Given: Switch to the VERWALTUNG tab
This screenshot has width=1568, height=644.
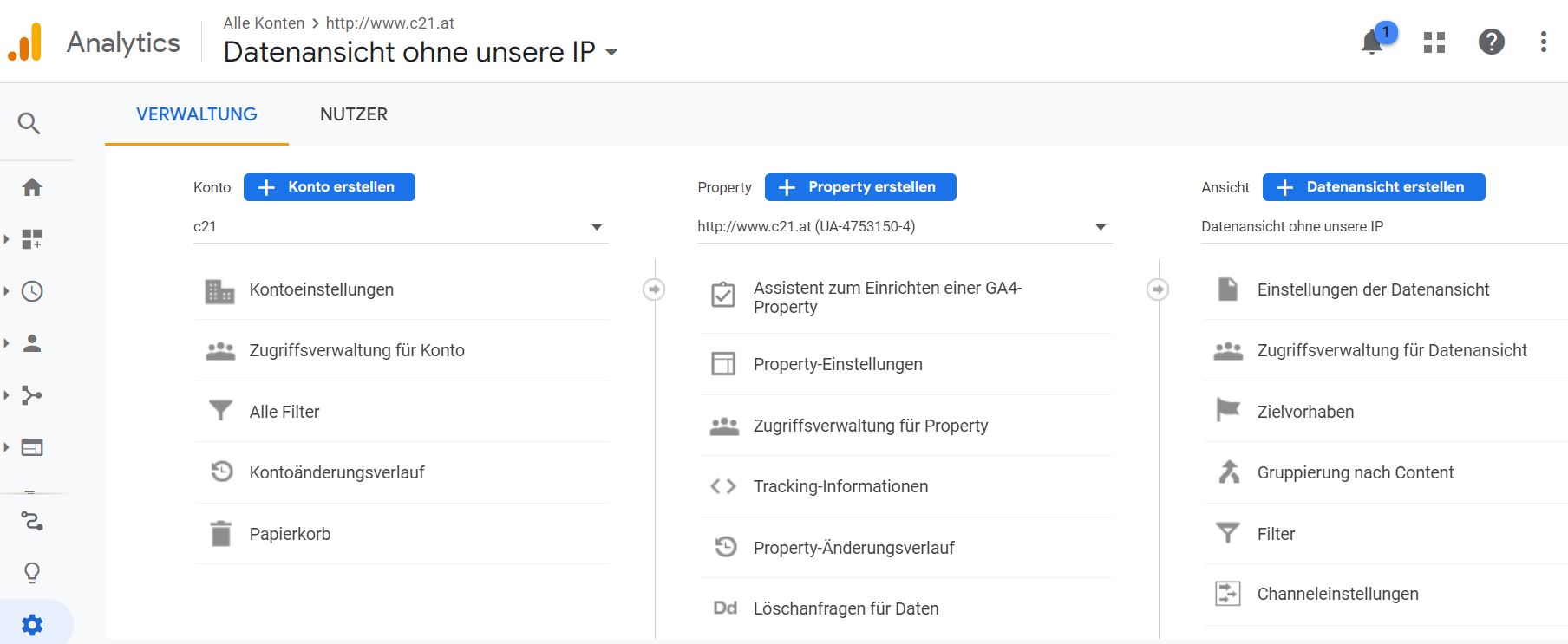Looking at the screenshot, I should point(197,114).
